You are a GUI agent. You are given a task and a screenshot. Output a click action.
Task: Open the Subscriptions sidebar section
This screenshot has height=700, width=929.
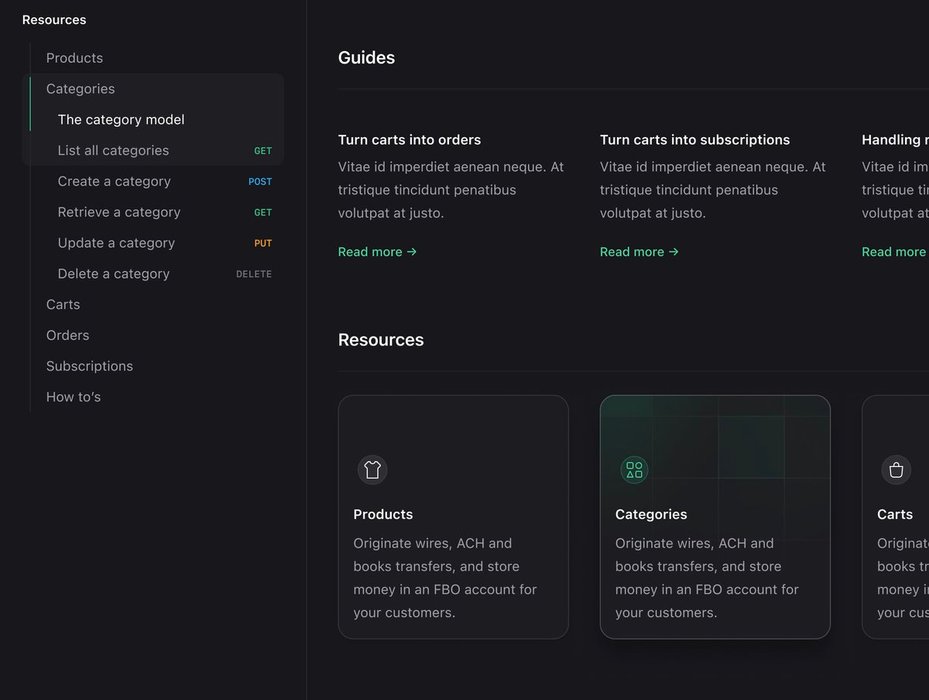[x=89, y=367]
